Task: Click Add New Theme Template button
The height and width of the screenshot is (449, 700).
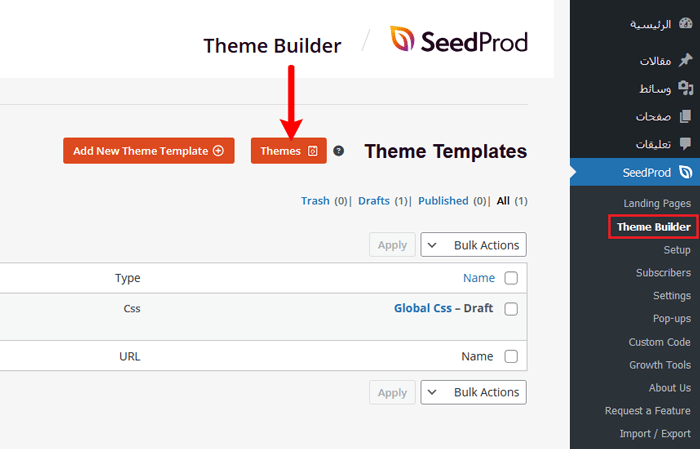Action: 148,151
